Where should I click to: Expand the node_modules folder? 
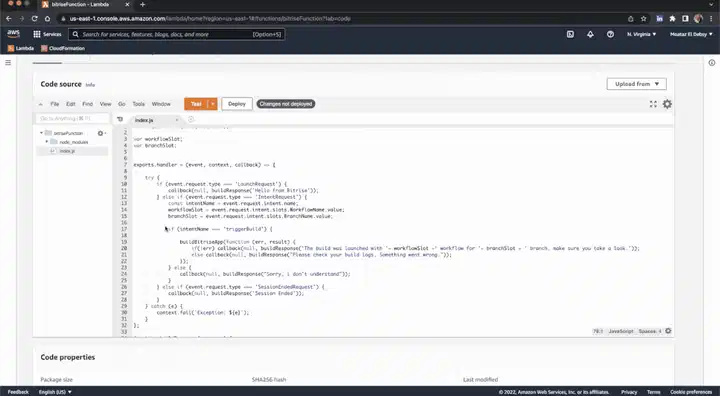tap(47, 142)
